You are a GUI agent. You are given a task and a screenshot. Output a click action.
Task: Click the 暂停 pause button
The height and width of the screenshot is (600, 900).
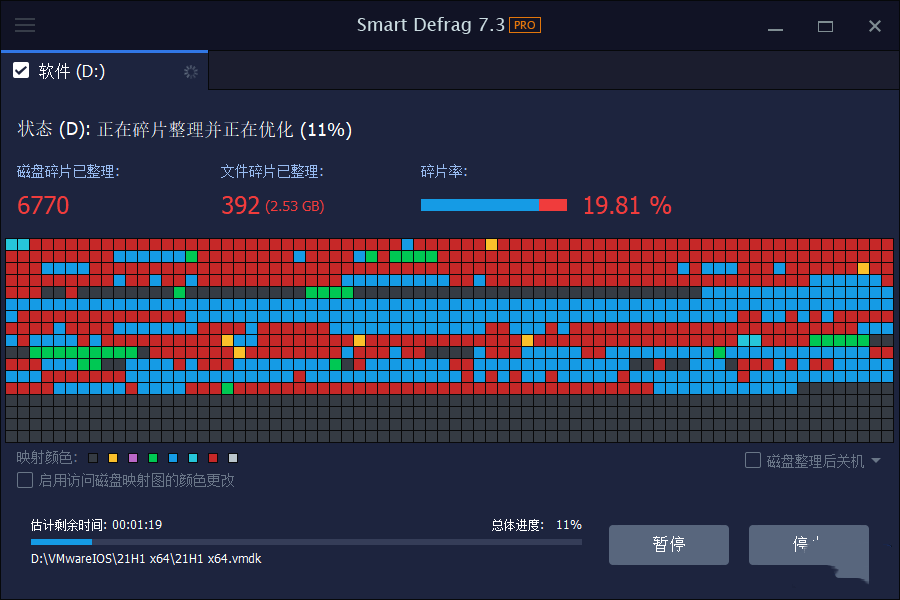(669, 544)
